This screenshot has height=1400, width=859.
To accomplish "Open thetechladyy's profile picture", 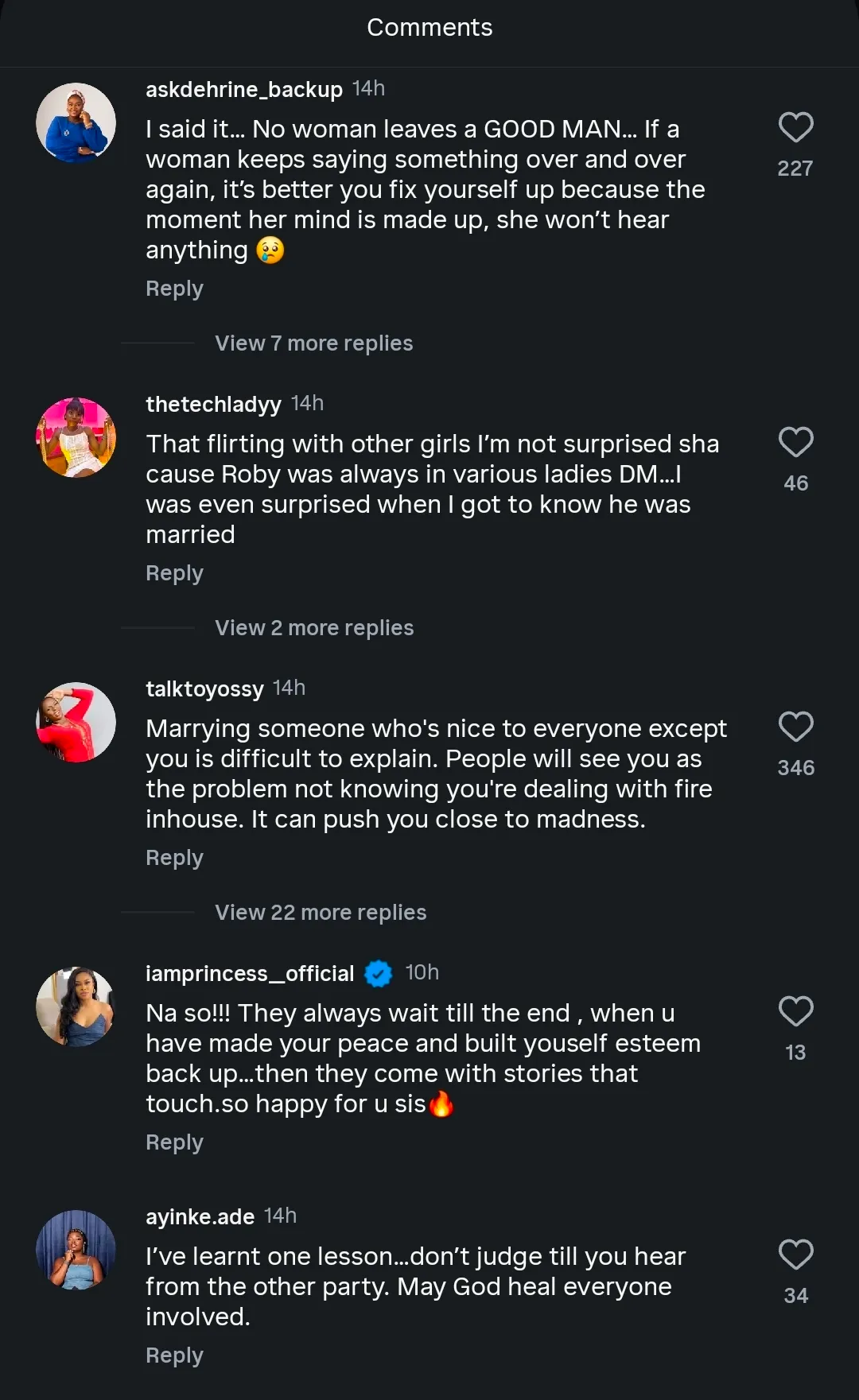I will [x=76, y=438].
